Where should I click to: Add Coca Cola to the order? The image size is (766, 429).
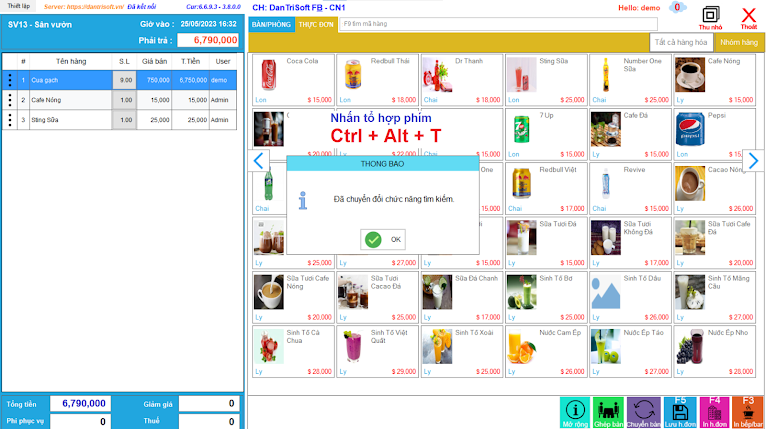tap(293, 80)
